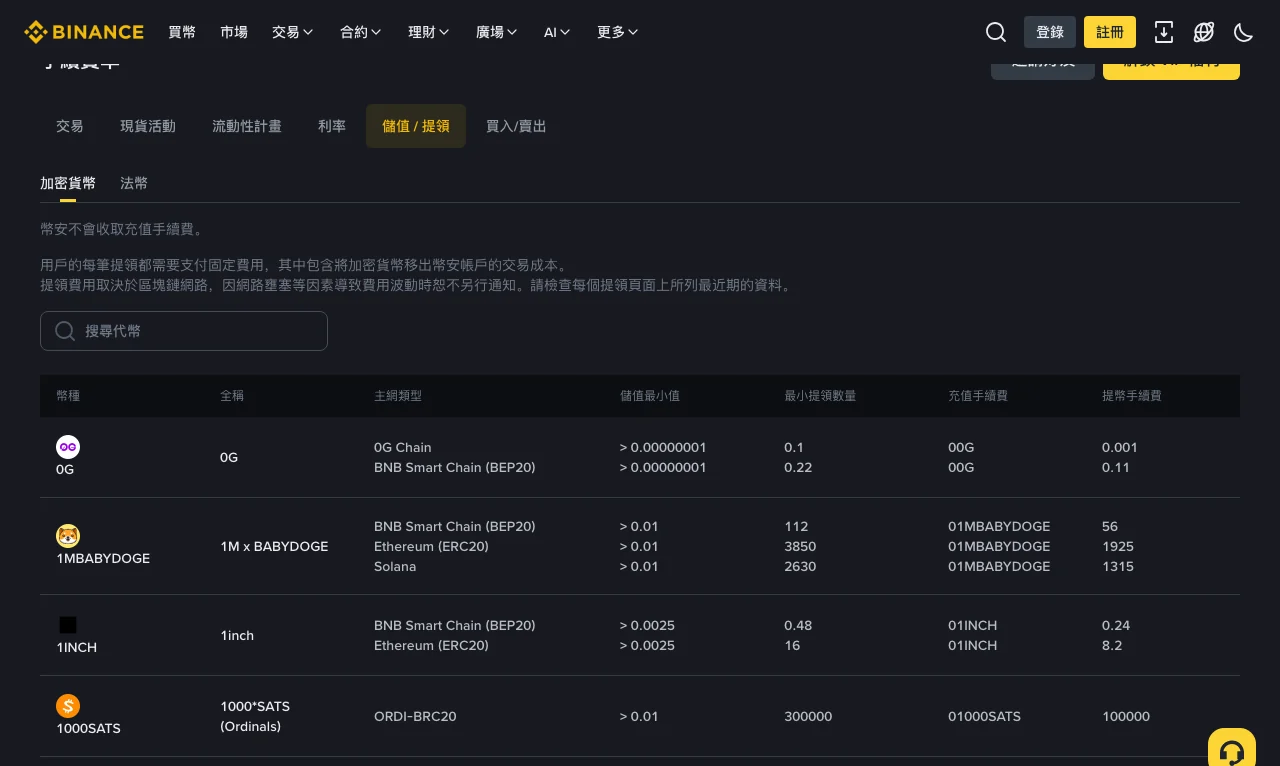Click the 儲值最小值 column header
Viewport: 1280px width, 766px height.
(x=650, y=396)
